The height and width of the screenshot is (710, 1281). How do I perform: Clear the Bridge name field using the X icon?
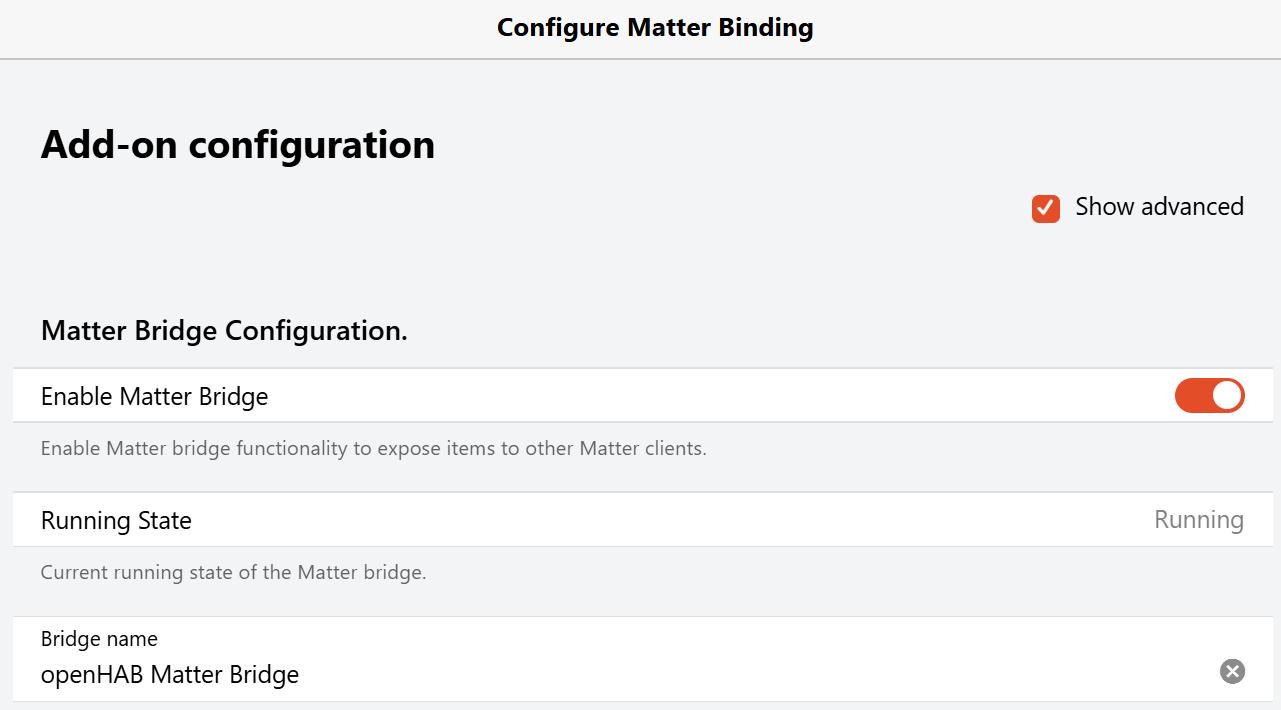pos(1232,672)
